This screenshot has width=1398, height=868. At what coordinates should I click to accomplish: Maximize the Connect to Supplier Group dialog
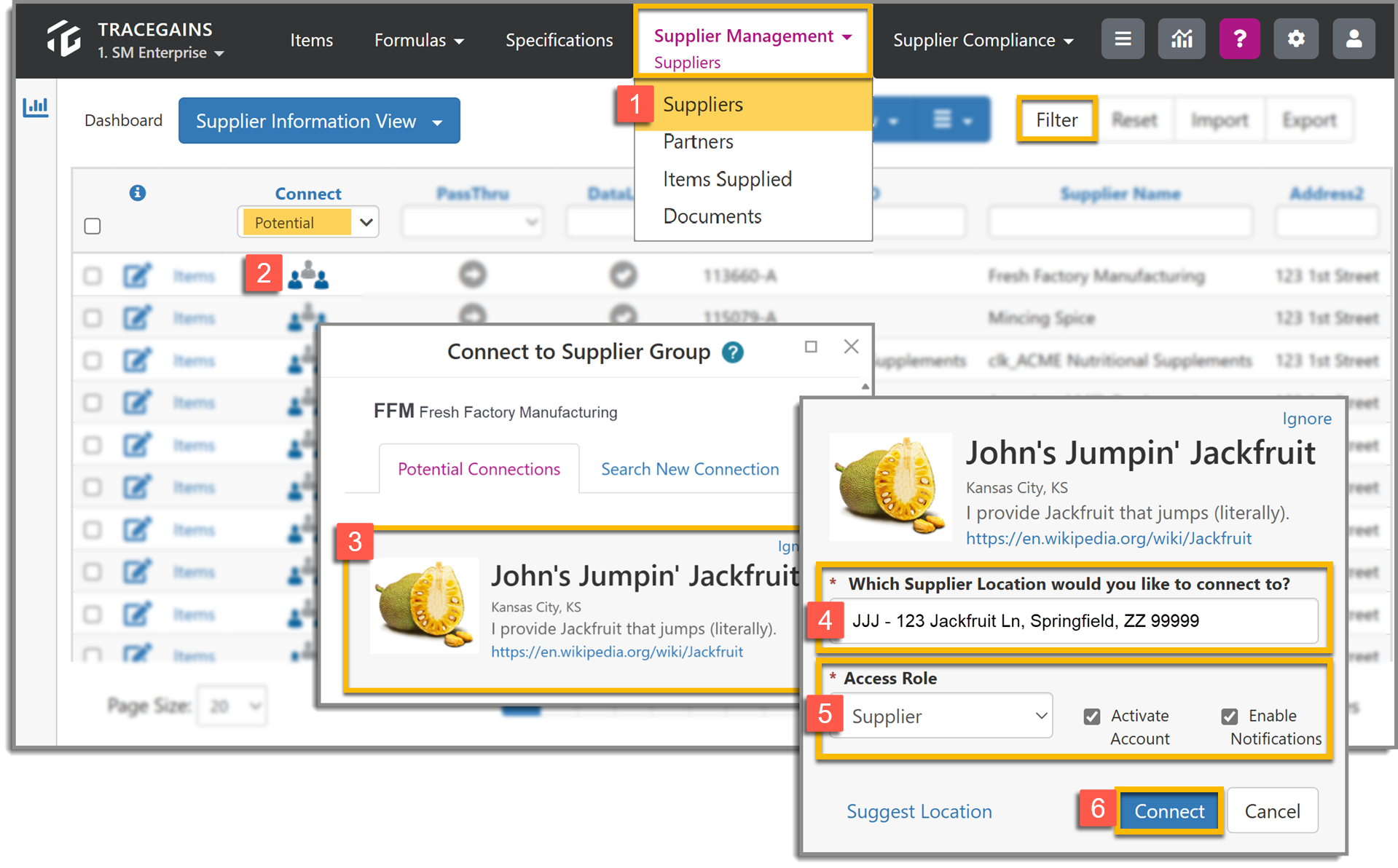point(811,347)
